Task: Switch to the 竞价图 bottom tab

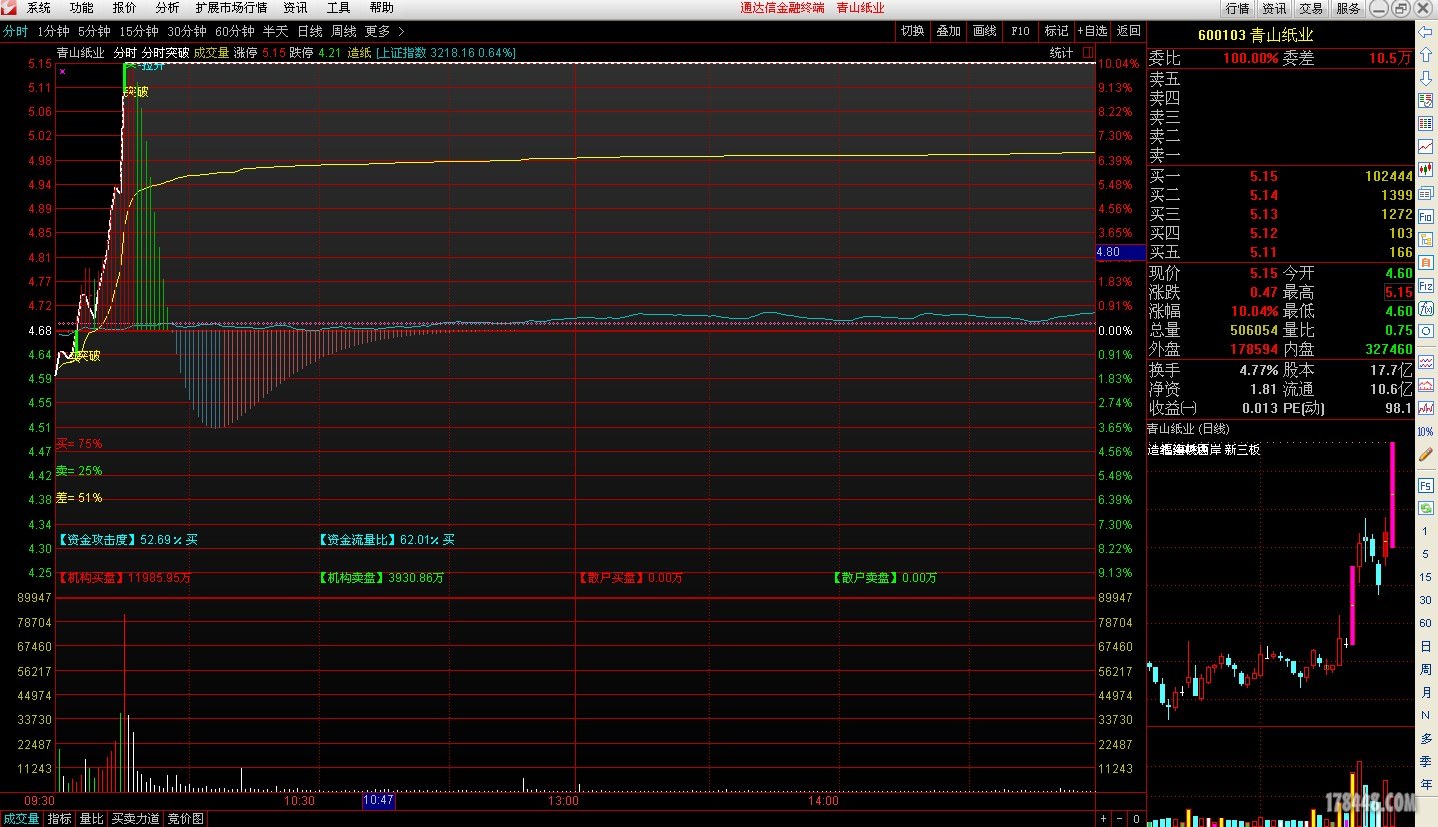Action: tap(185, 819)
